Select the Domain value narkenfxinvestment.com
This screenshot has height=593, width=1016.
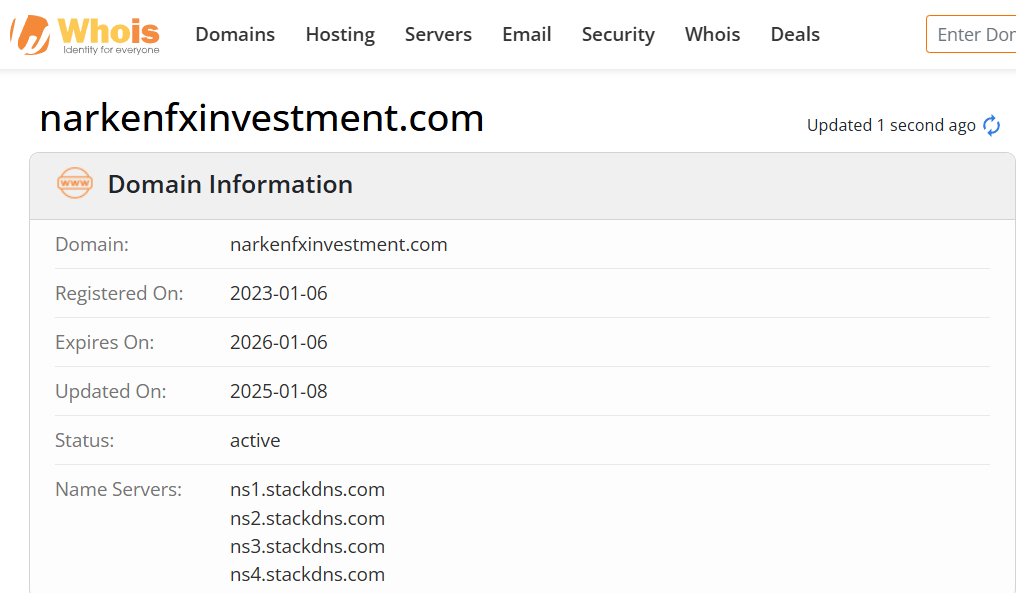tap(338, 244)
